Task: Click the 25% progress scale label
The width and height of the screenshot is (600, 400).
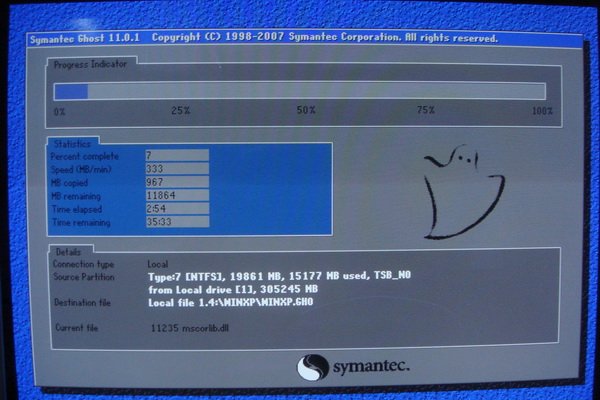Action: pos(181,111)
